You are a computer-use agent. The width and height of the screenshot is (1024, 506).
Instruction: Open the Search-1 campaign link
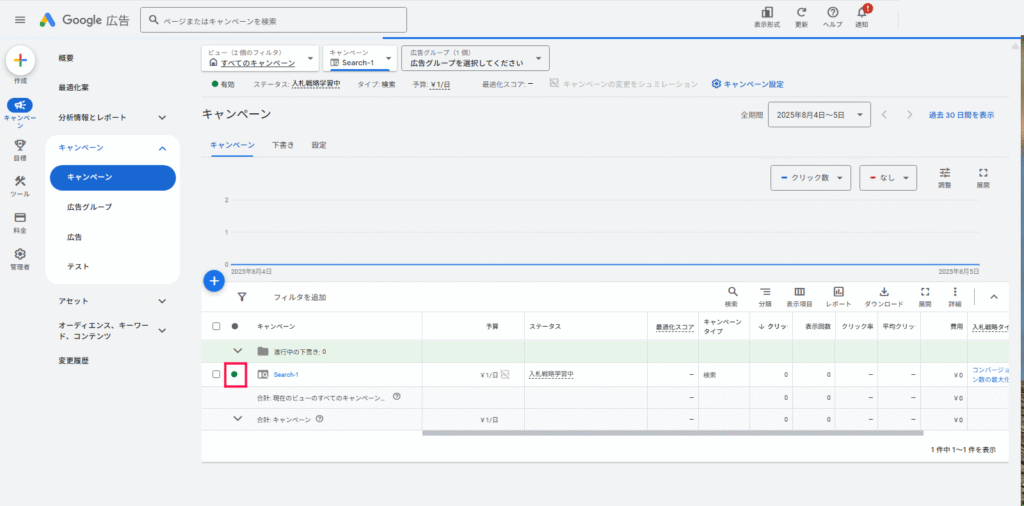[286, 374]
